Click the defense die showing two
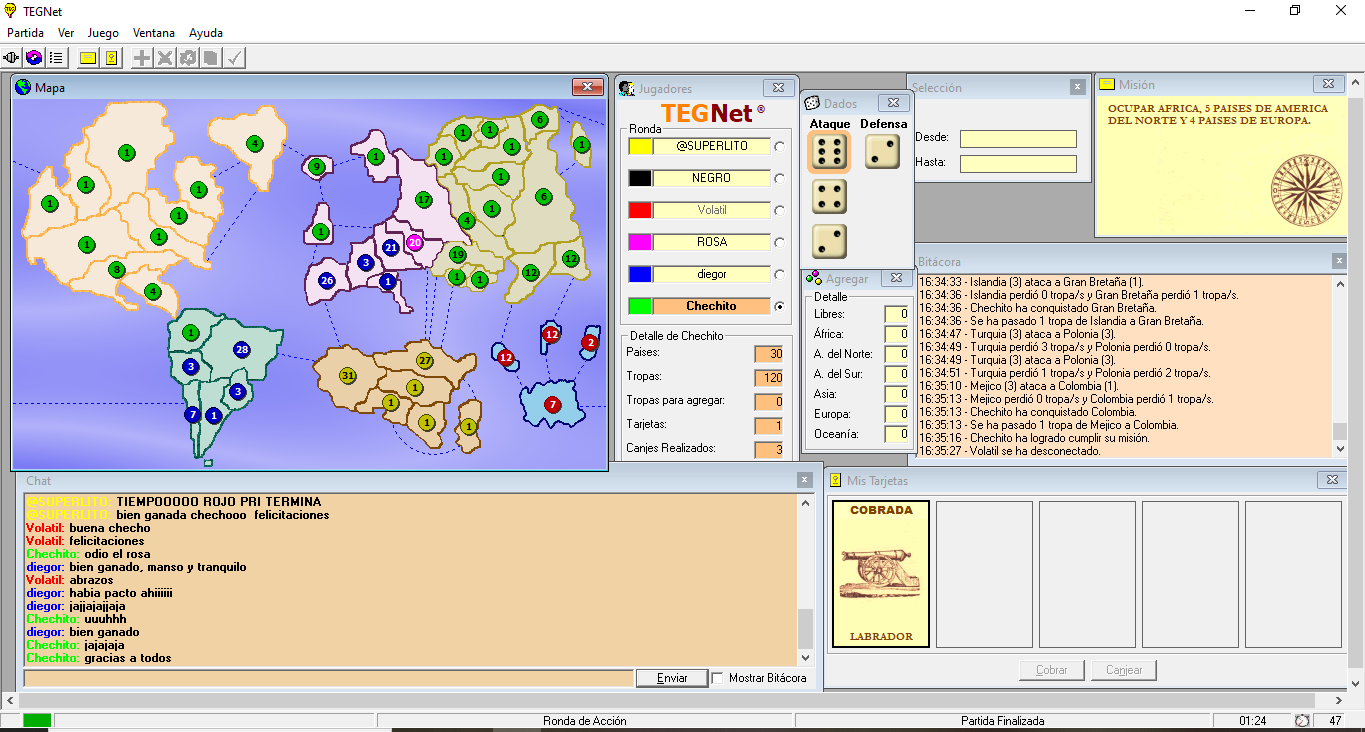Image resolution: width=1365 pixels, height=732 pixels. pyautogui.click(x=882, y=152)
